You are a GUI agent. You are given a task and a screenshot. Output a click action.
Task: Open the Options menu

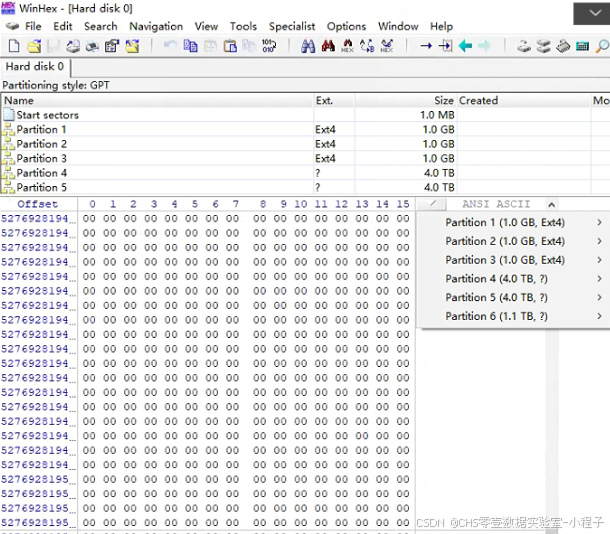346,26
